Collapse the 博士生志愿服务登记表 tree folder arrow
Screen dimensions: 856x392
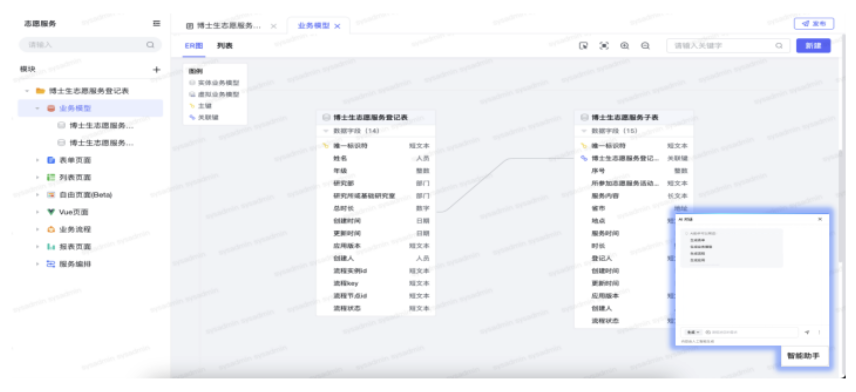click(27, 91)
